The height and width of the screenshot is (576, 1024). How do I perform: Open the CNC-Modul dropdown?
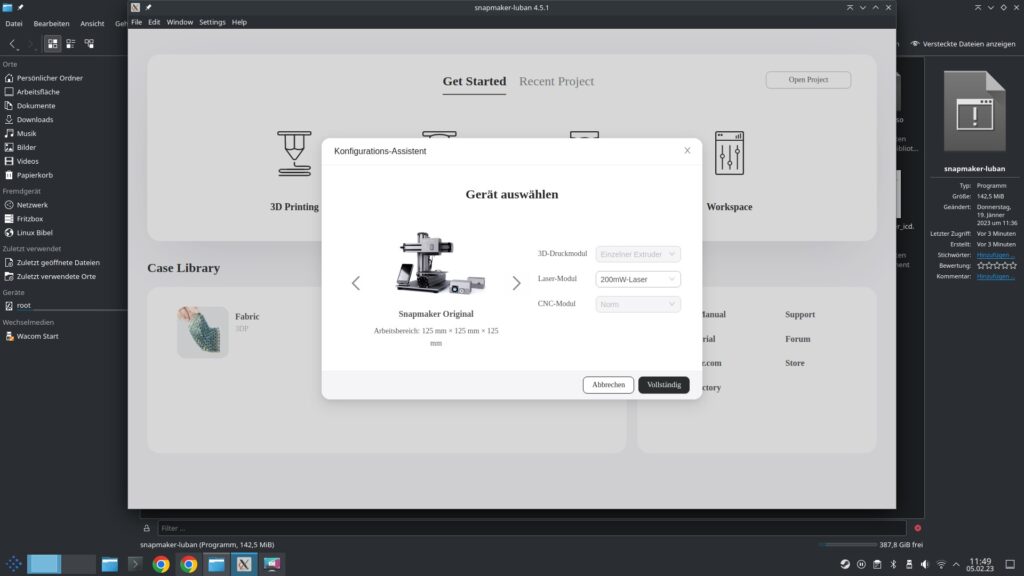point(637,304)
